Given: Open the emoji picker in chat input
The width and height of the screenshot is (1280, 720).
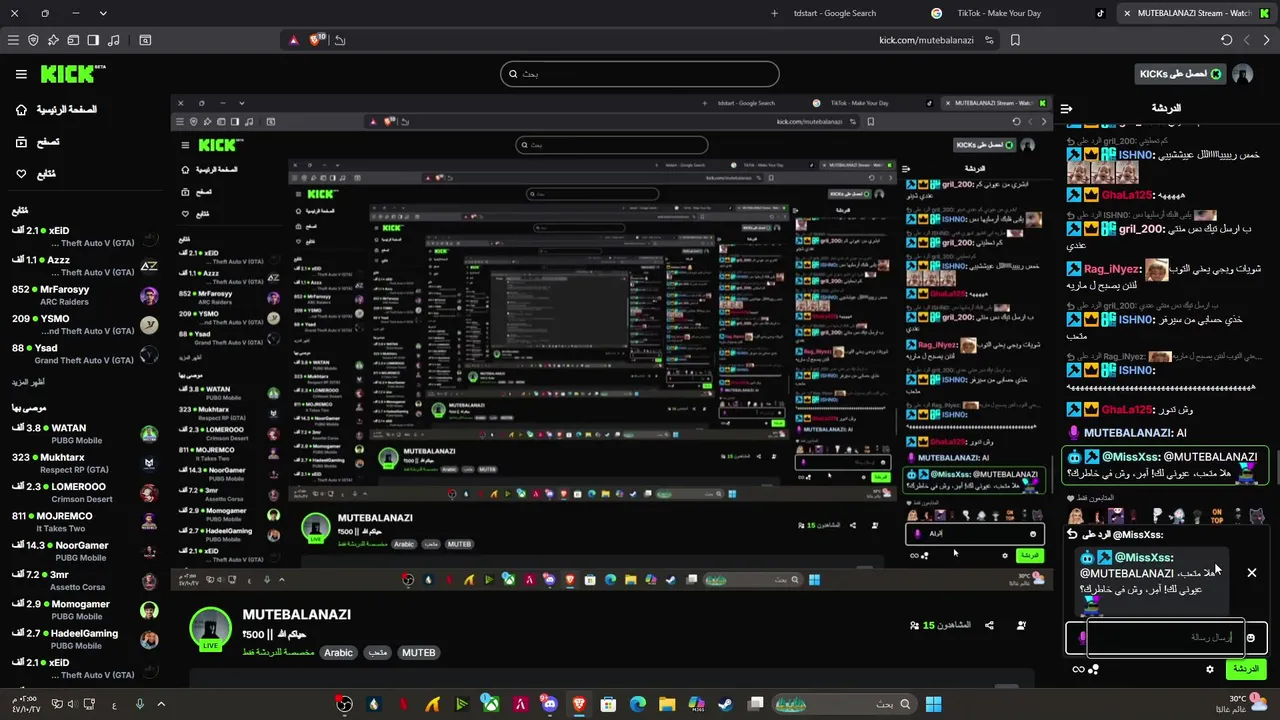Looking at the screenshot, I should pos(1251,638).
